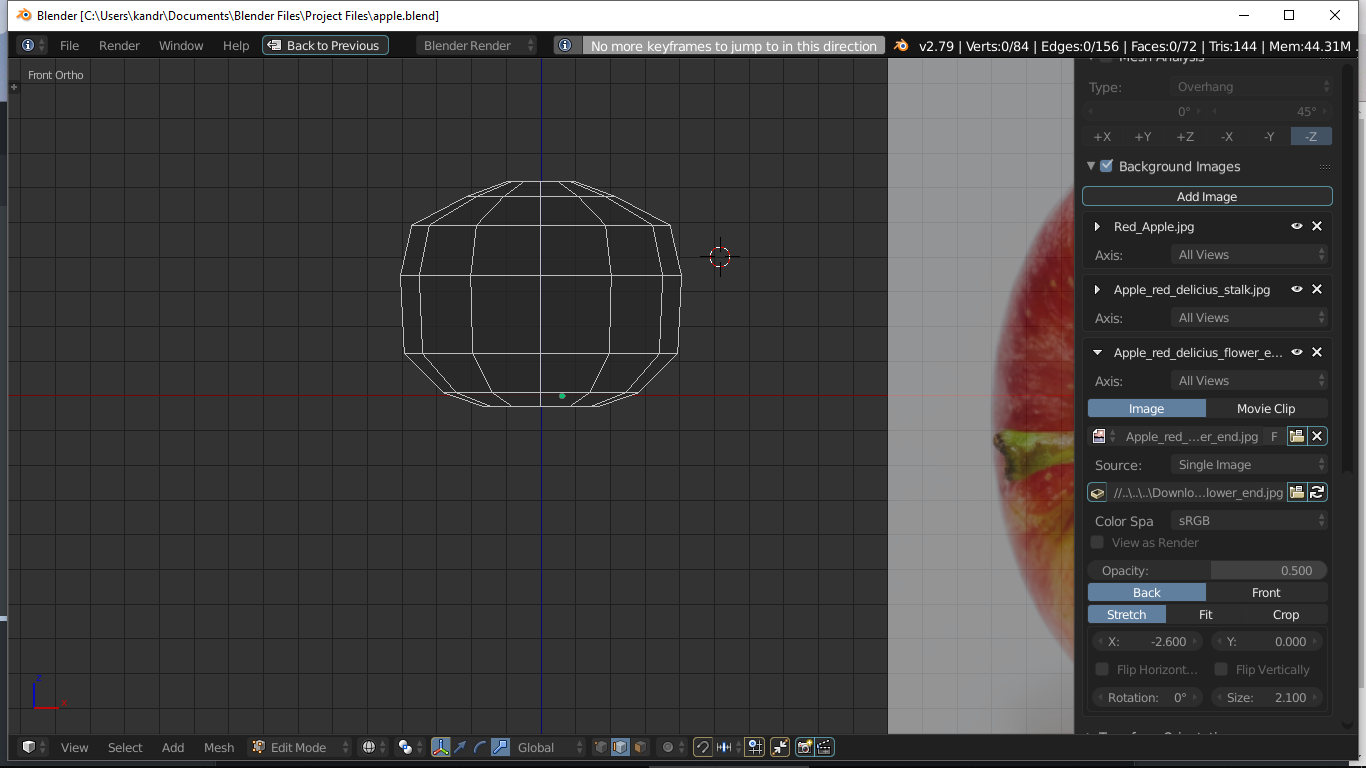The height and width of the screenshot is (768, 1366).
Task: Toggle snap during transform magnet
Action: click(703, 747)
